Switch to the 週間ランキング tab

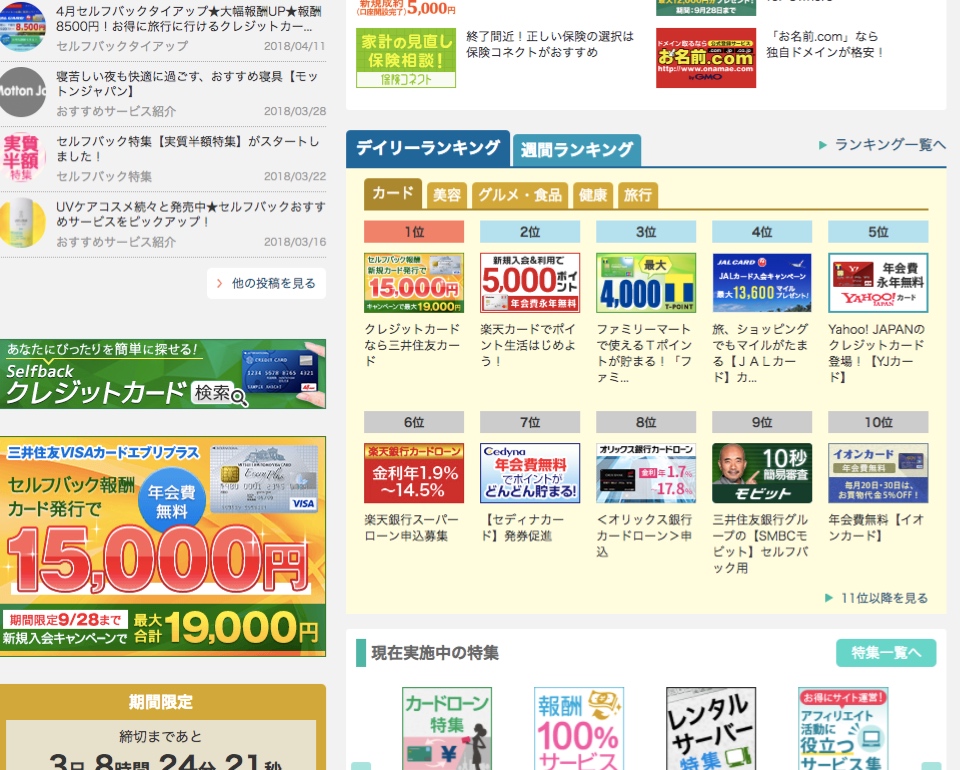point(577,150)
